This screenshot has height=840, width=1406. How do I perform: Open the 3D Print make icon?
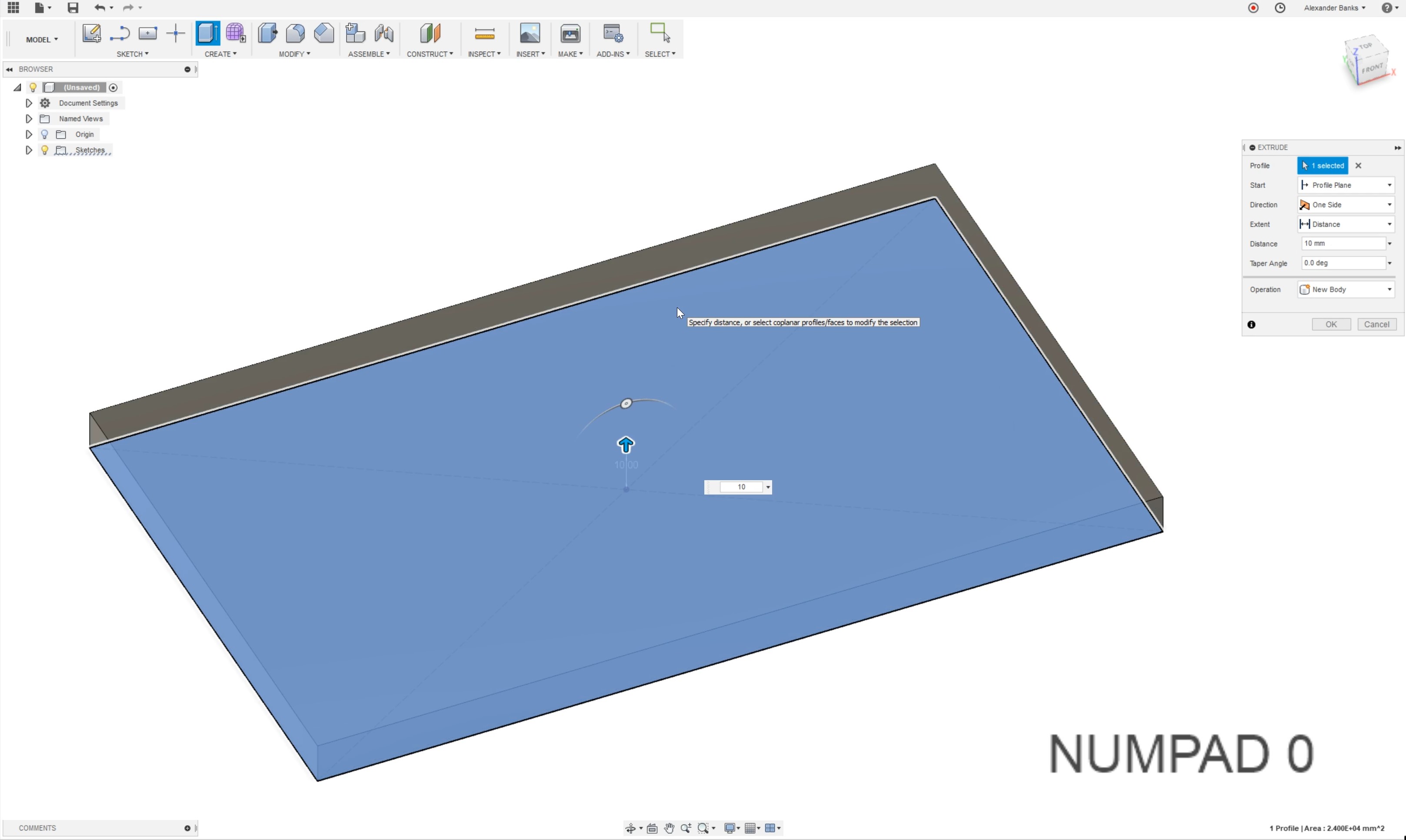point(570,34)
